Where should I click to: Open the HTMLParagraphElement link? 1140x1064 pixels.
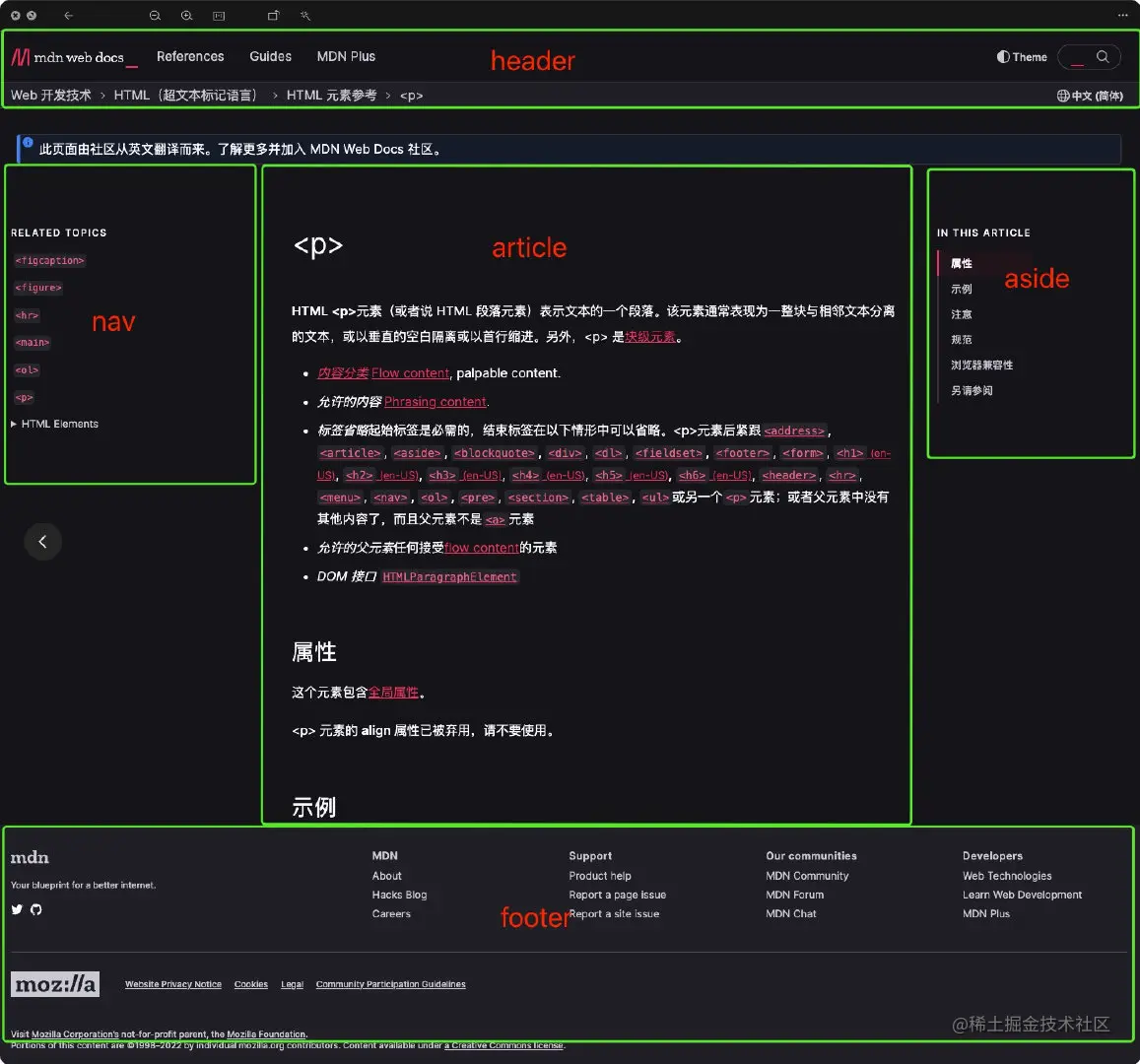[449, 577]
